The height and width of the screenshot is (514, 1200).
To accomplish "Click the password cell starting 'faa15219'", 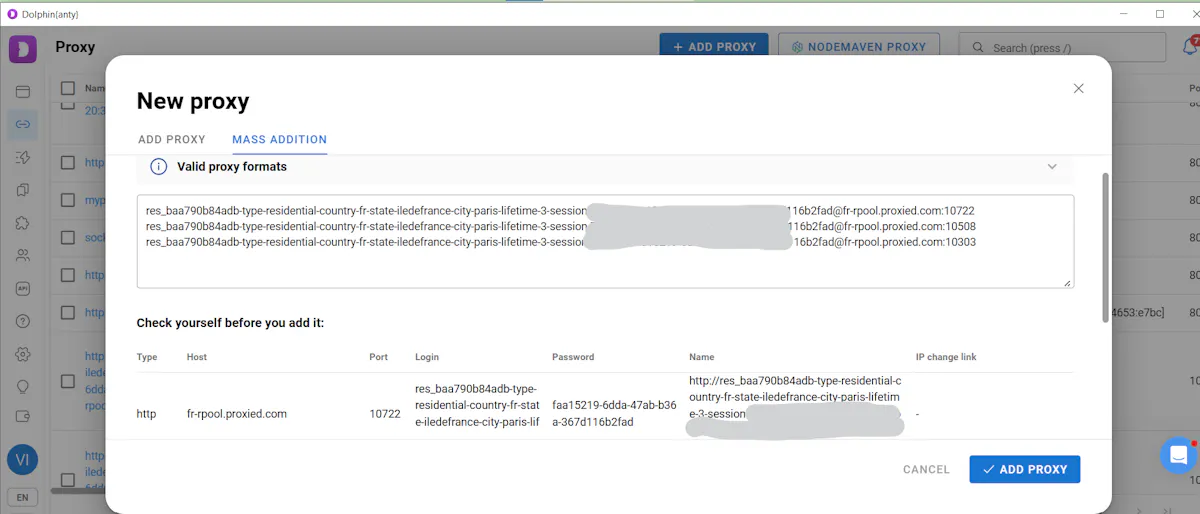I will (614, 414).
